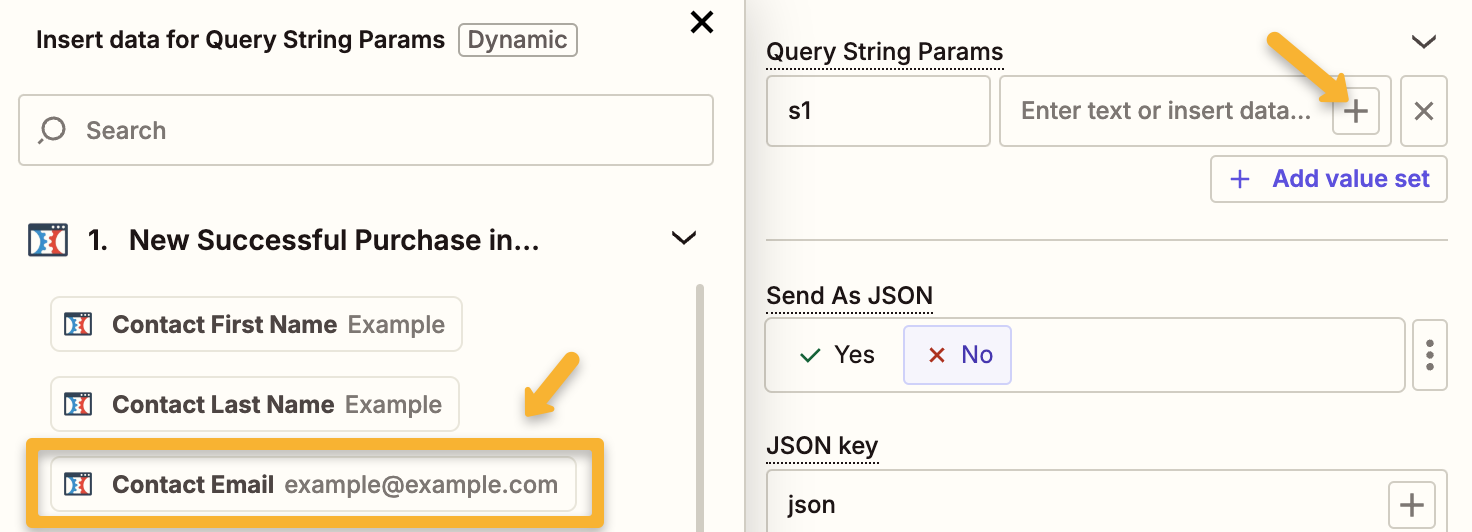
Task: Click the ClickFunnels icon beside step 1
Action: coord(47,240)
